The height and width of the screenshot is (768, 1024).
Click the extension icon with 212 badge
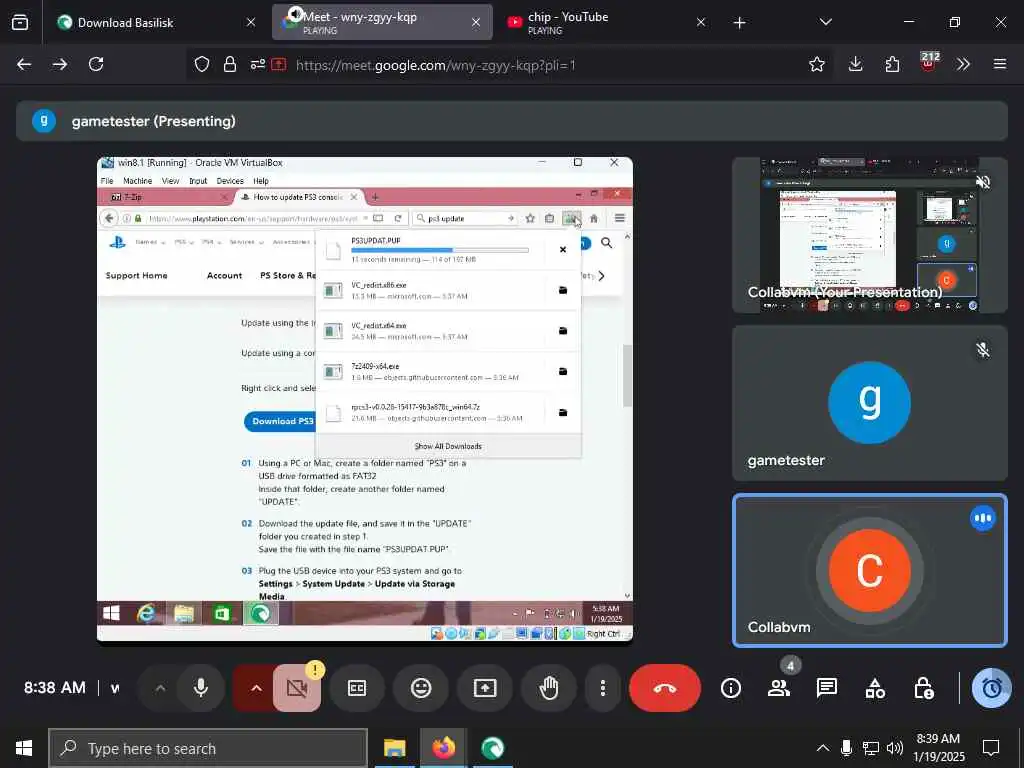(x=929, y=62)
